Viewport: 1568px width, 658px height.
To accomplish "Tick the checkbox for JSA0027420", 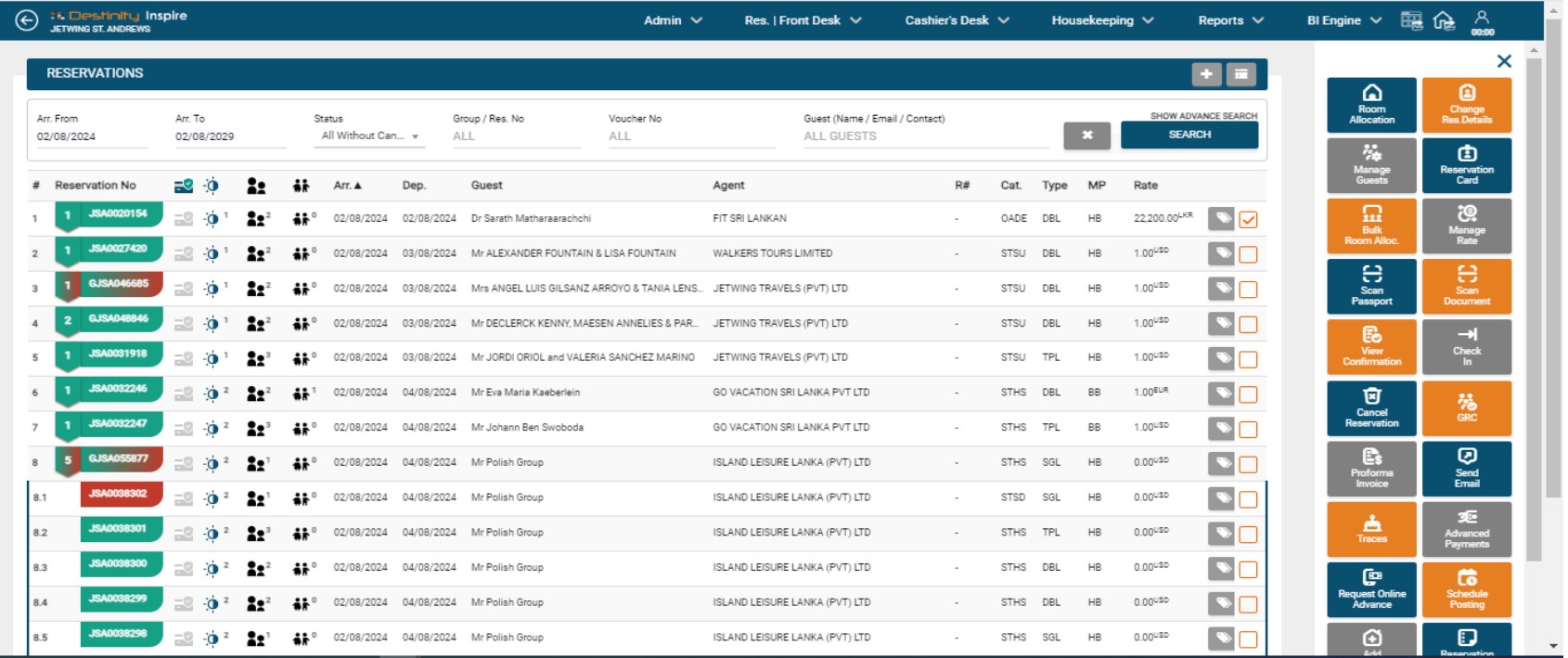I will tap(1248, 254).
